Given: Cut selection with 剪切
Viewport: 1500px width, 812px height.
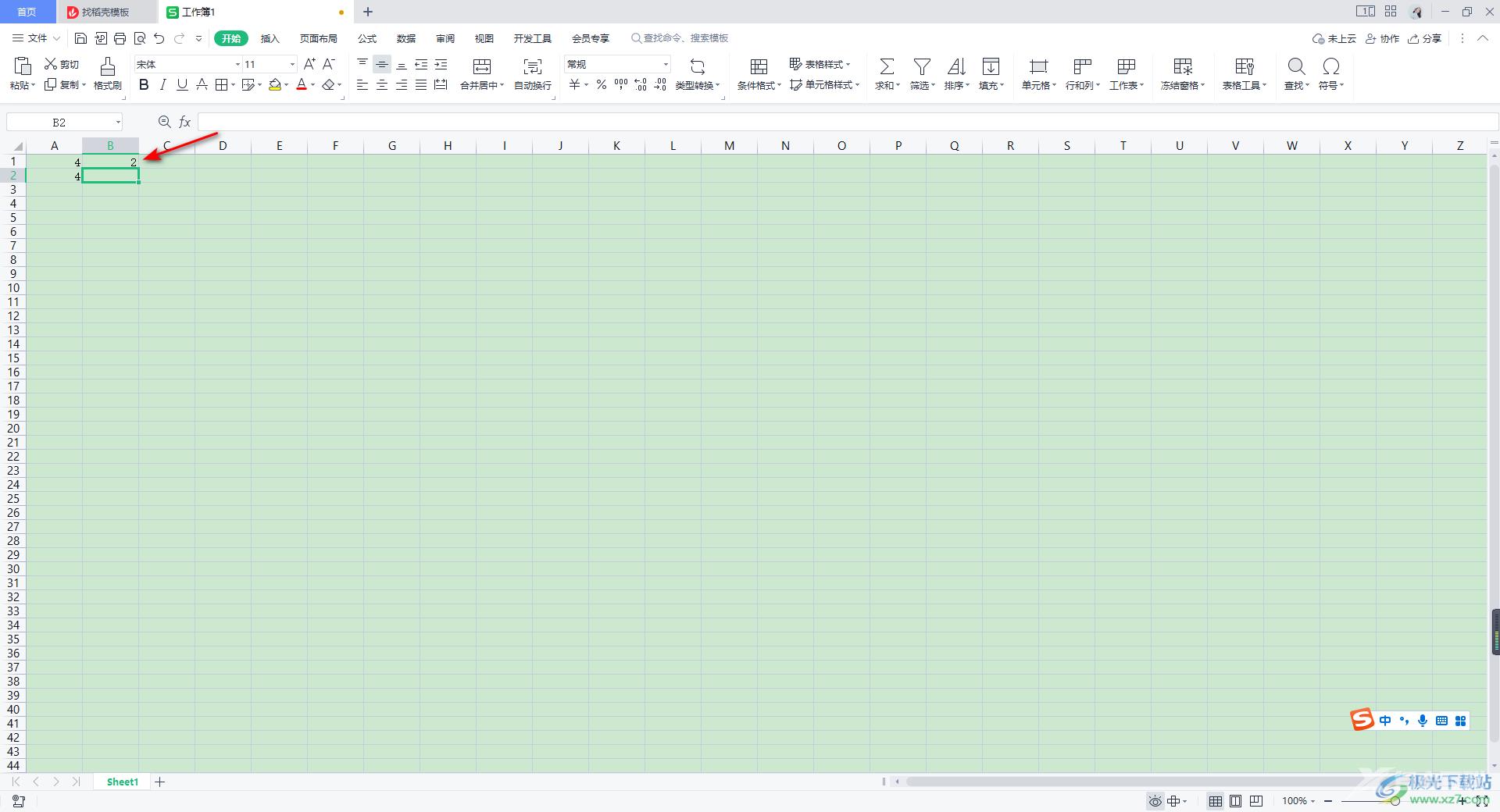Looking at the screenshot, I should [62, 64].
